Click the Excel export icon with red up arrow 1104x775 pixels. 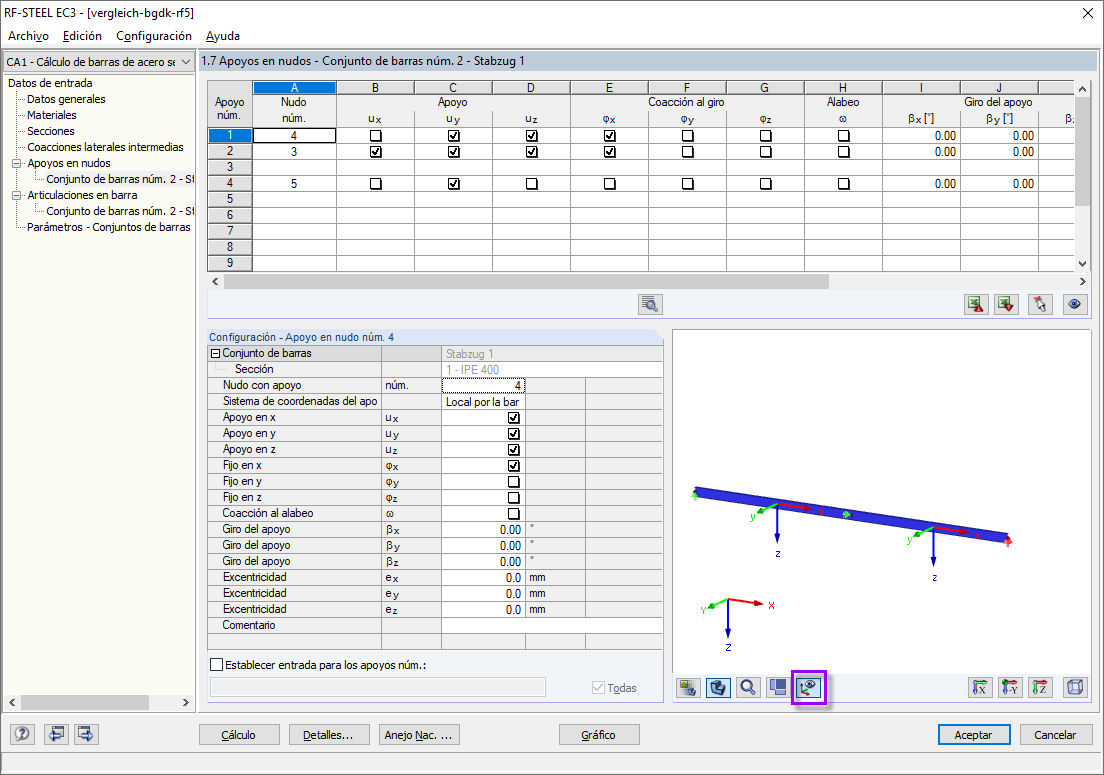976,304
